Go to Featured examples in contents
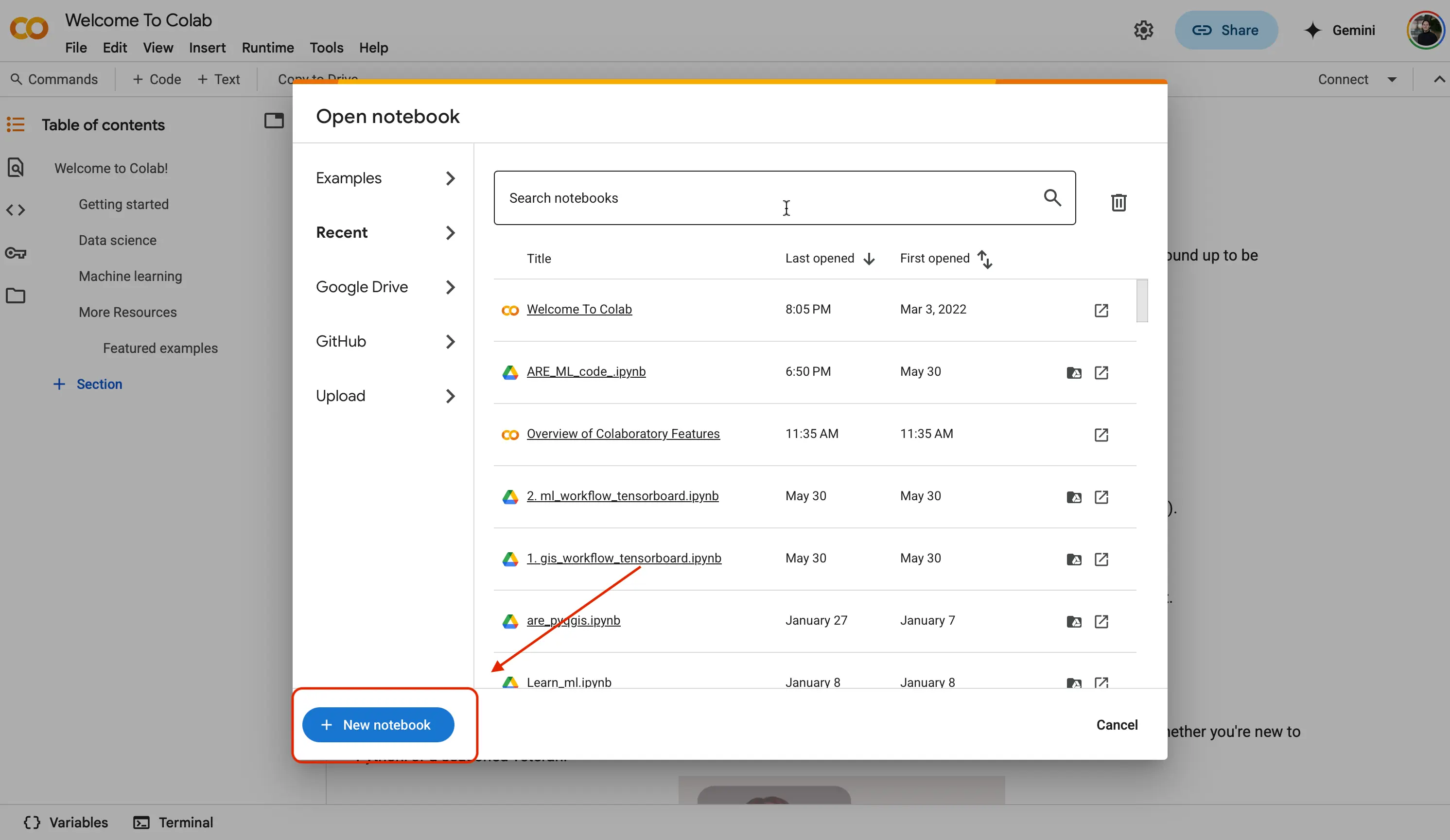 [160, 349]
